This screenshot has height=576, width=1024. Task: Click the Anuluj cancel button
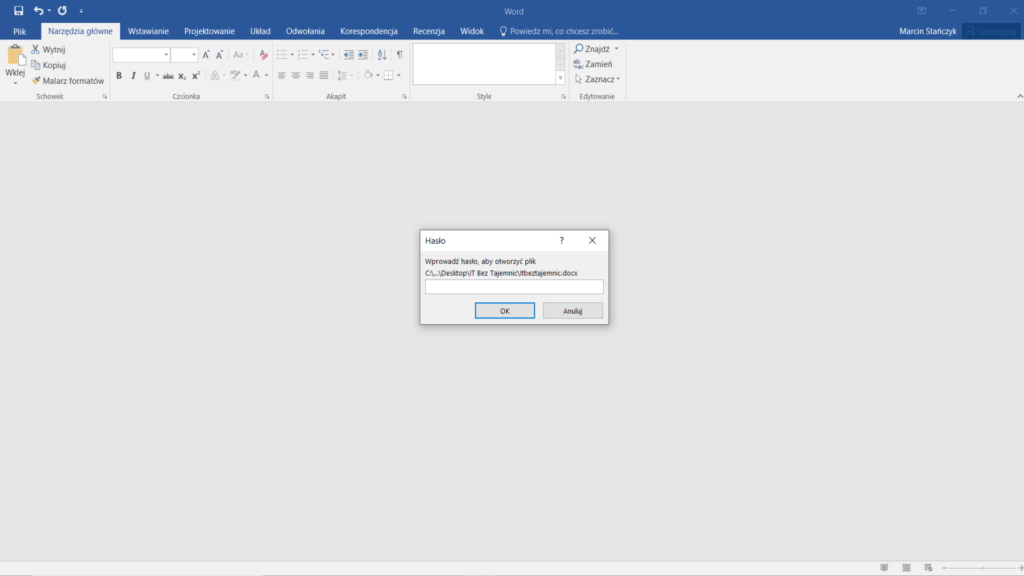(572, 311)
